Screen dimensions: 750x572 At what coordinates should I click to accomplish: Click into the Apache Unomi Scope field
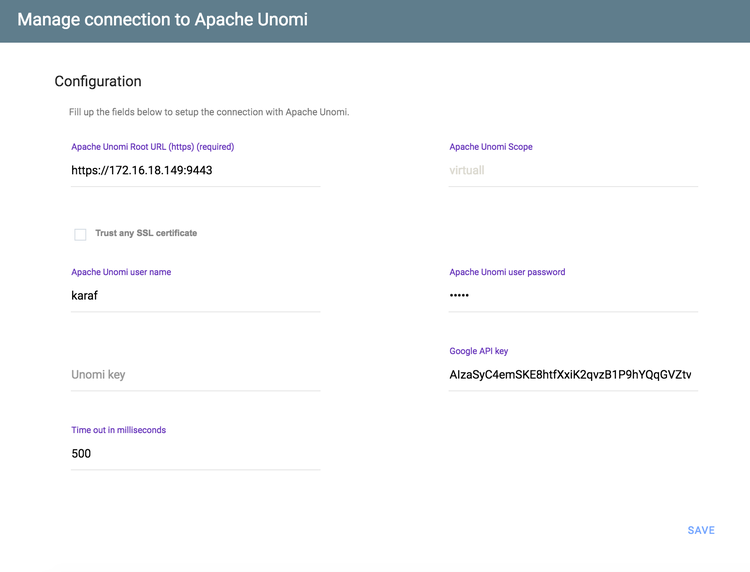[x=573, y=171]
